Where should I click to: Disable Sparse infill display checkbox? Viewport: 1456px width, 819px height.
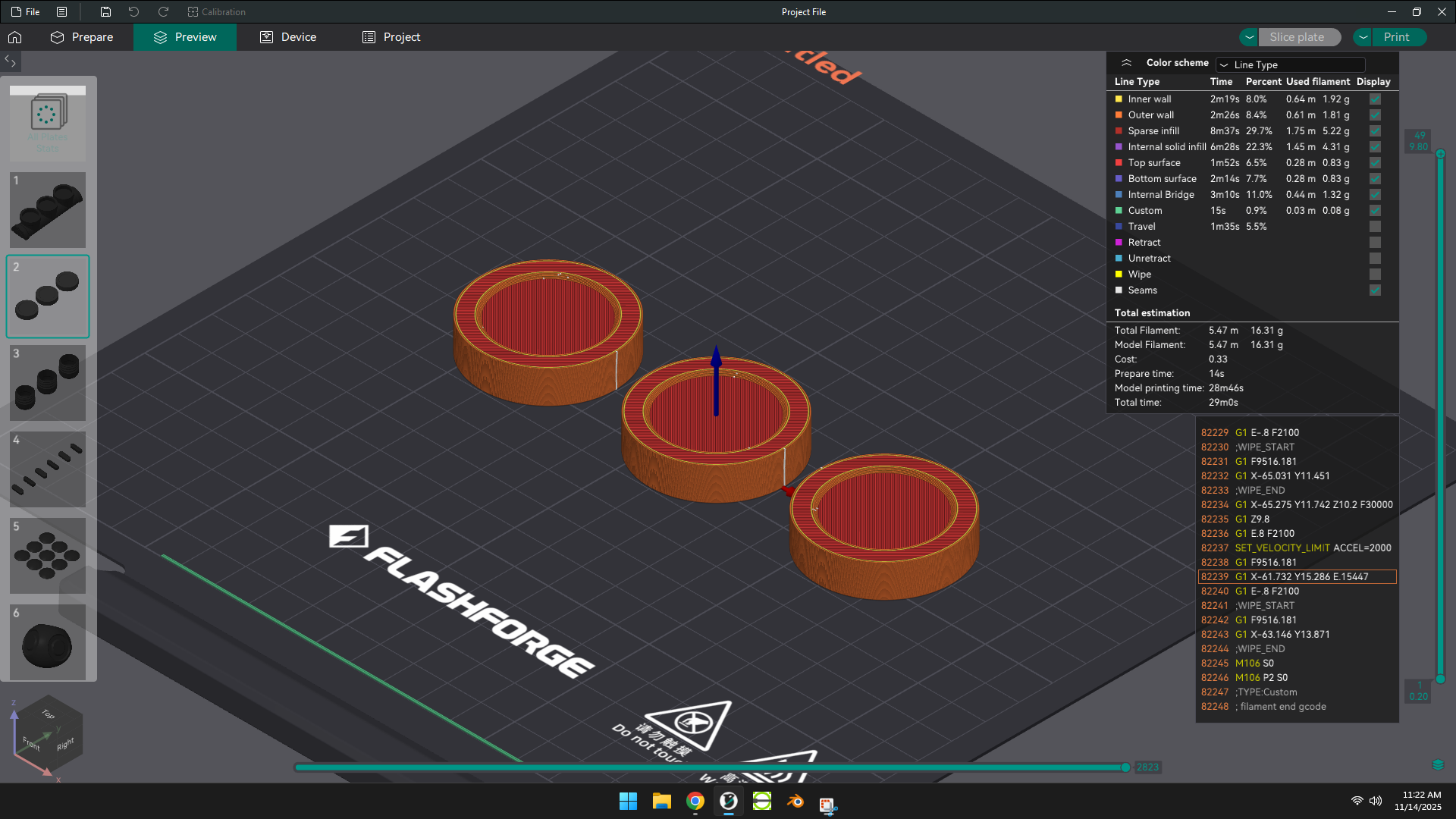pyautogui.click(x=1375, y=131)
